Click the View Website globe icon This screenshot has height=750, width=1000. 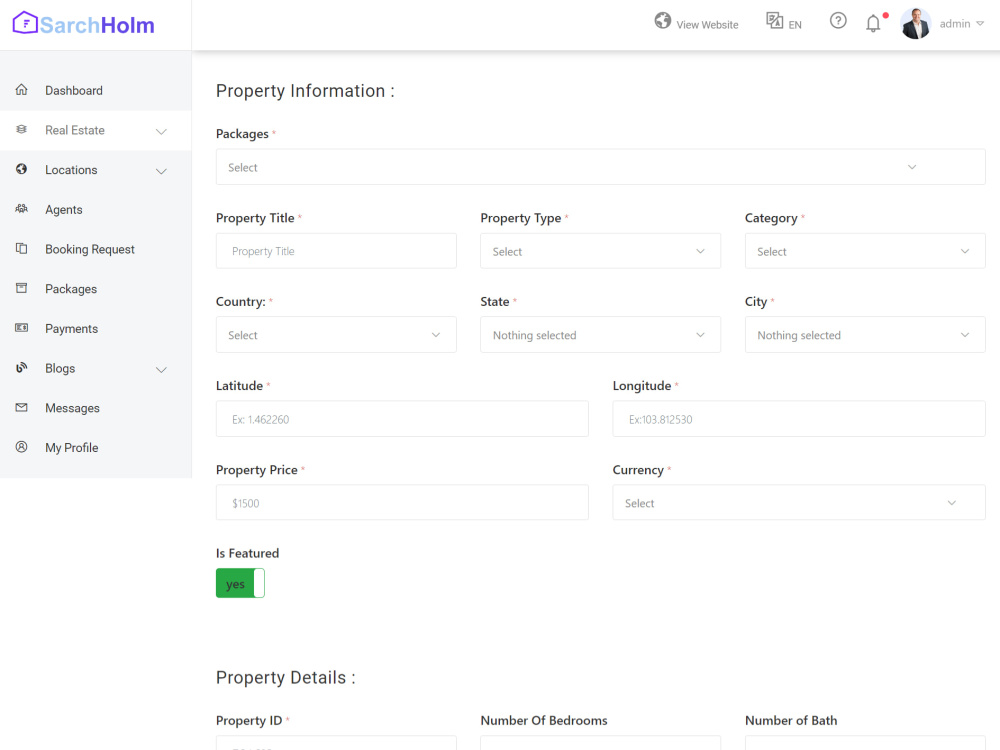tap(663, 21)
